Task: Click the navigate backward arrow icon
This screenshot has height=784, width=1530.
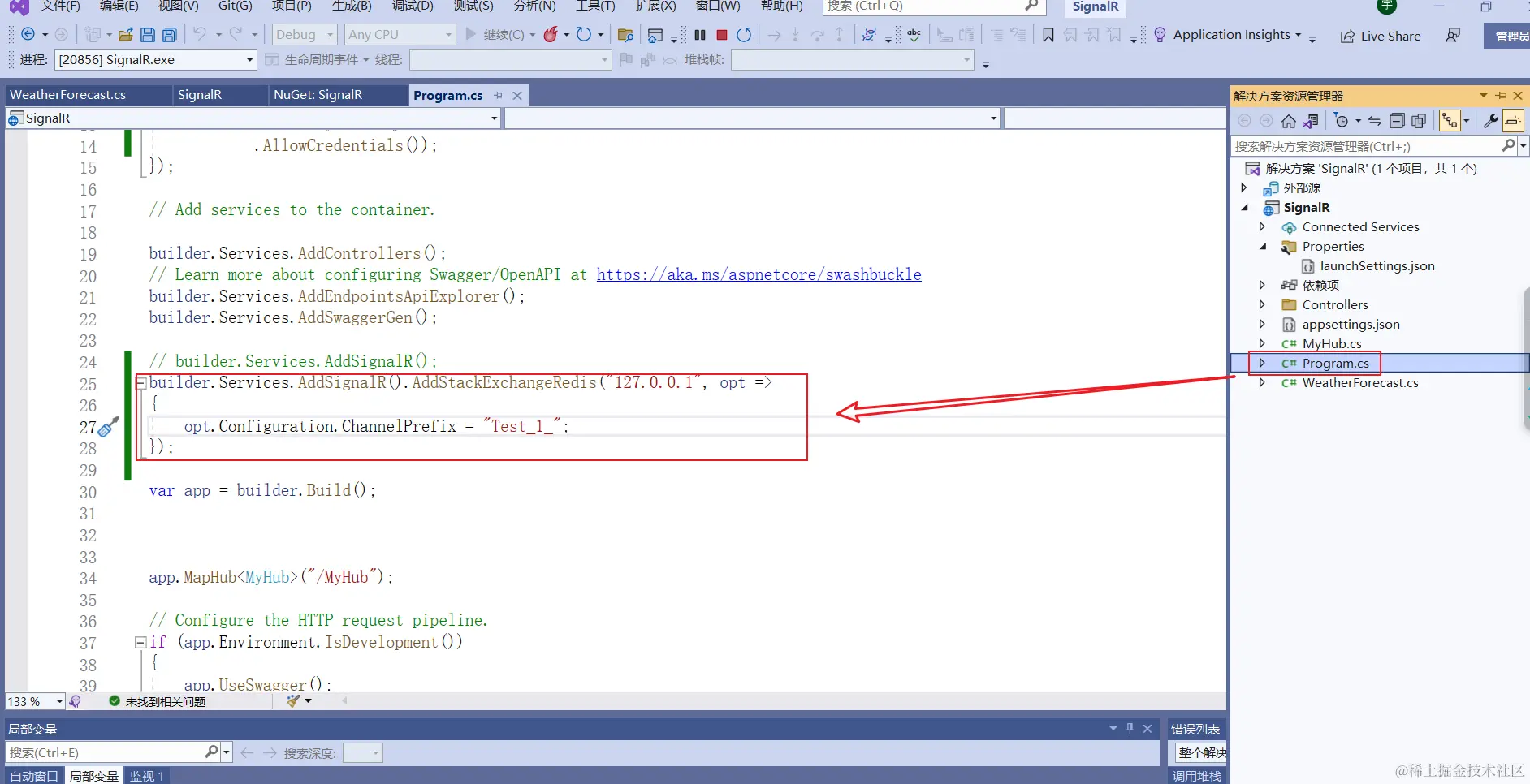Action: (28, 35)
